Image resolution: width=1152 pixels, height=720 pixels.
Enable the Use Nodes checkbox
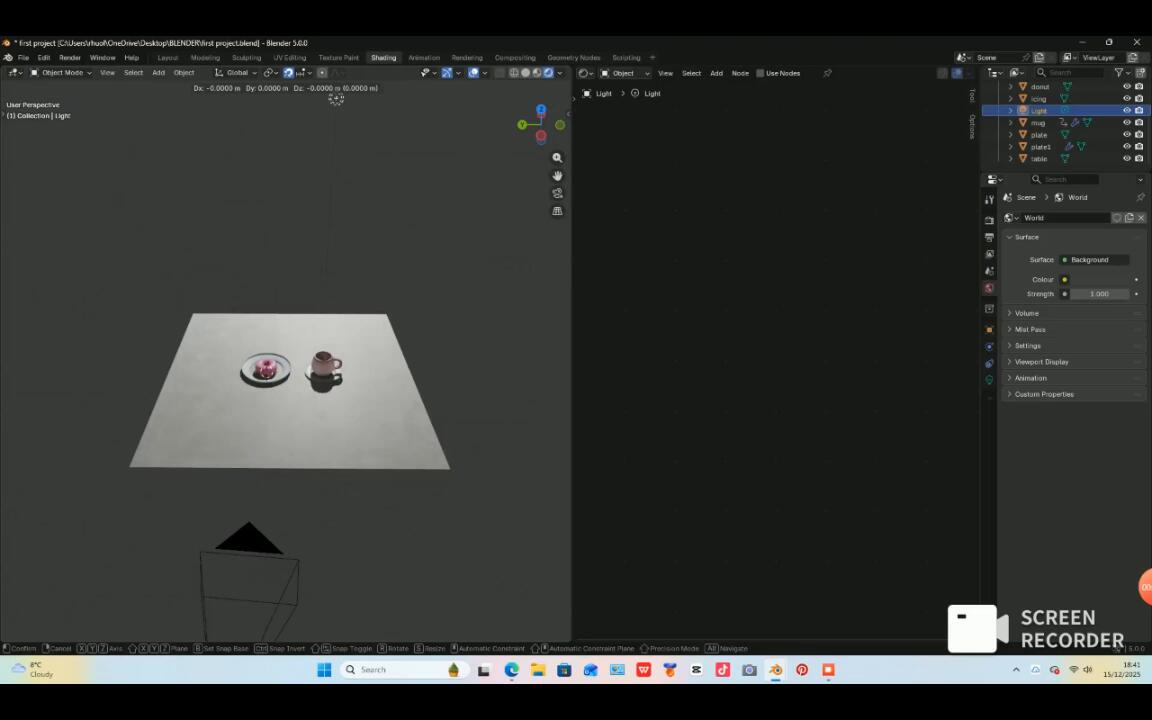click(760, 73)
